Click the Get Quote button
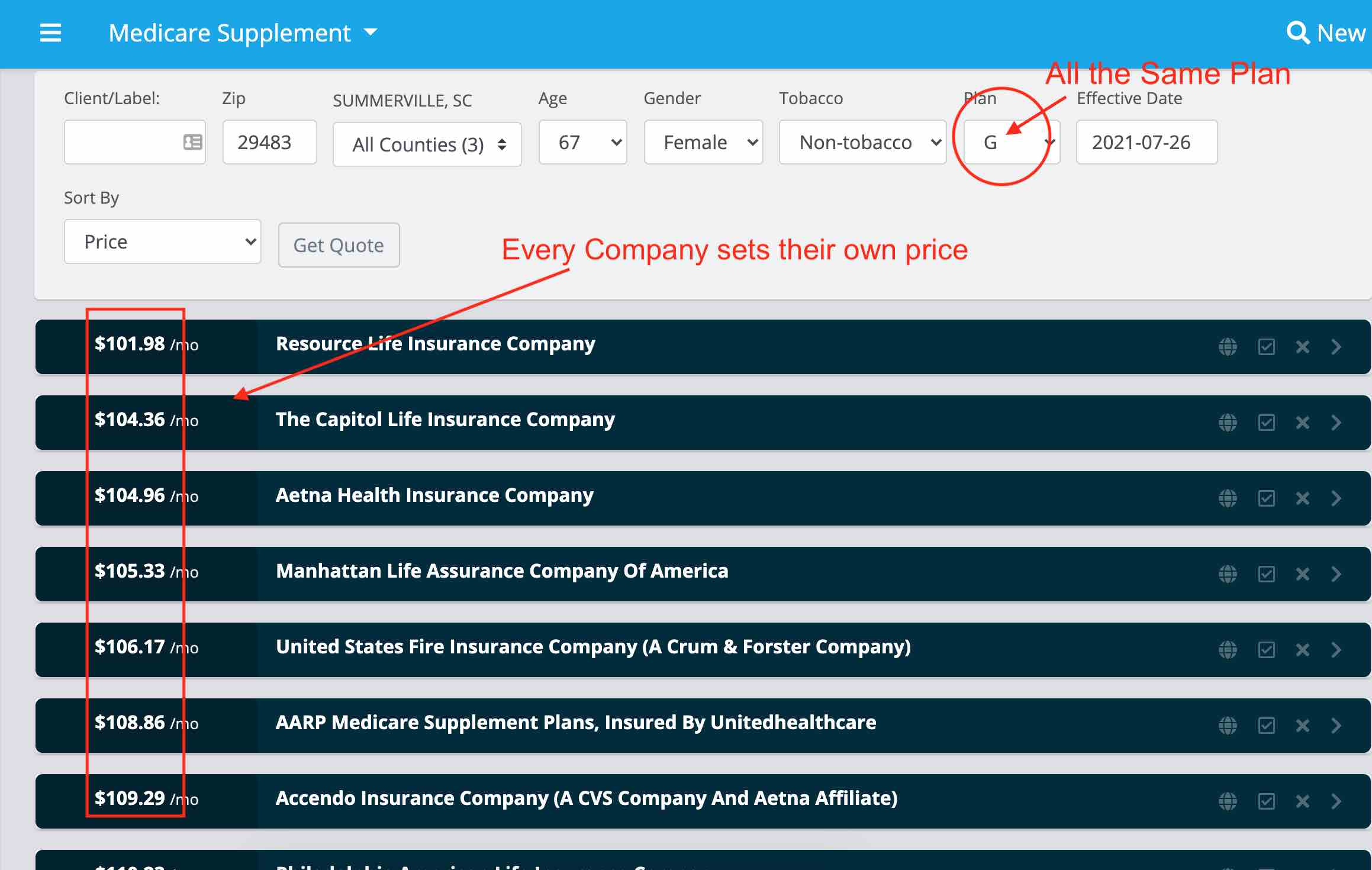 click(x=339, y=245)
